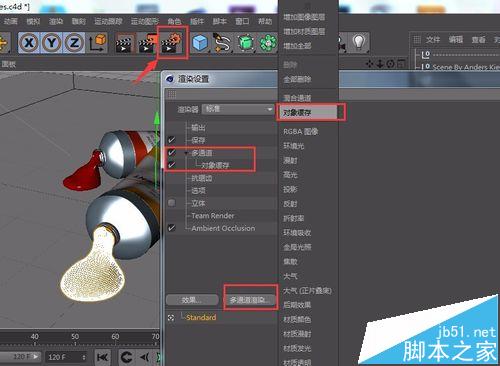Toggle the Y axis lock icon

pyautogui.click(x=52, y=43)
